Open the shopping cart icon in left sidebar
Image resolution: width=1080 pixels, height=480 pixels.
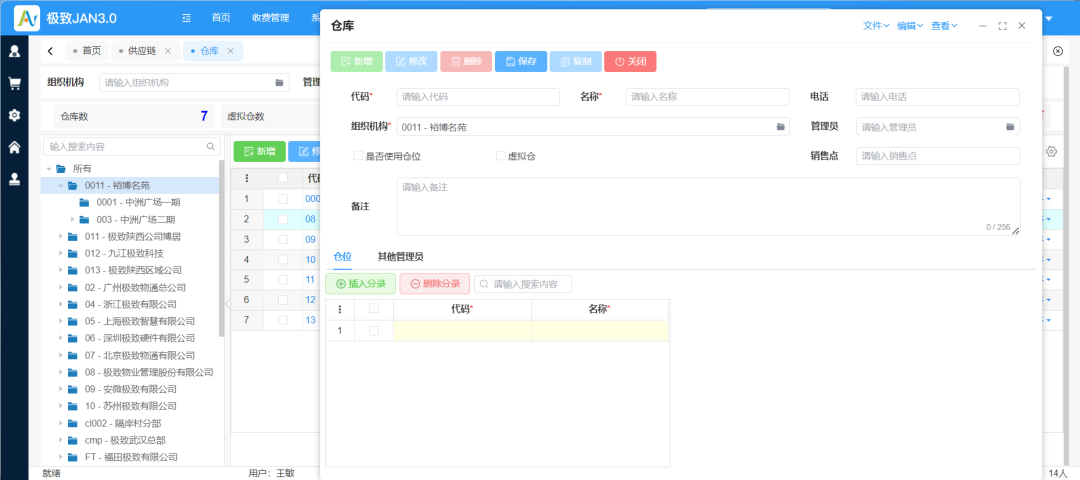click(14, 83)
